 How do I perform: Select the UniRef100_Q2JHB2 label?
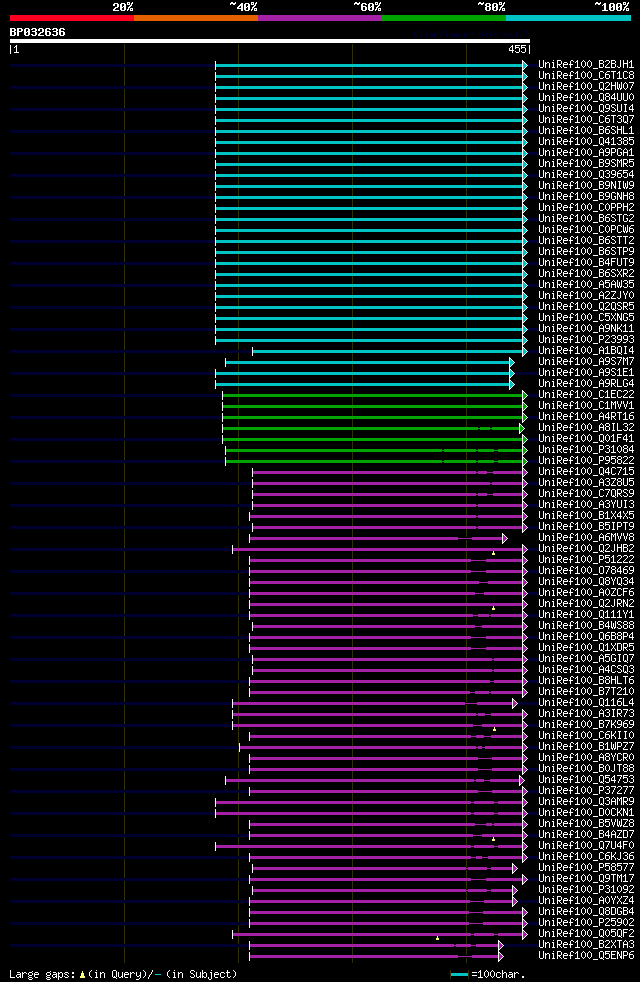pyautogui.click(x=586, y=549)
